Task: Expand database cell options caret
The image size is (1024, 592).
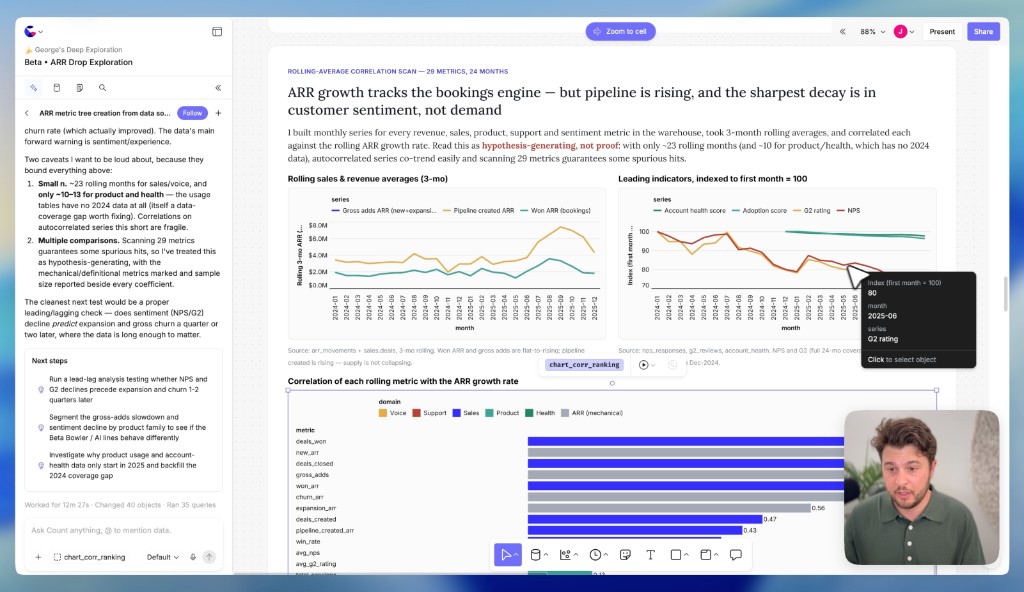Action: point(546,555)
